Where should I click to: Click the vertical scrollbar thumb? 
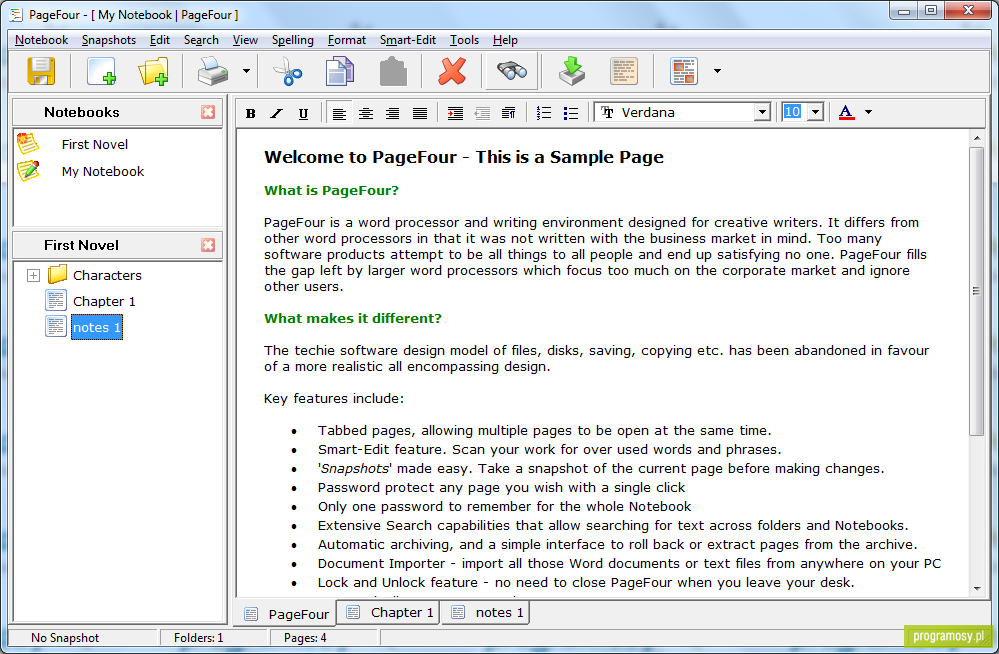[x=976, y=291]
